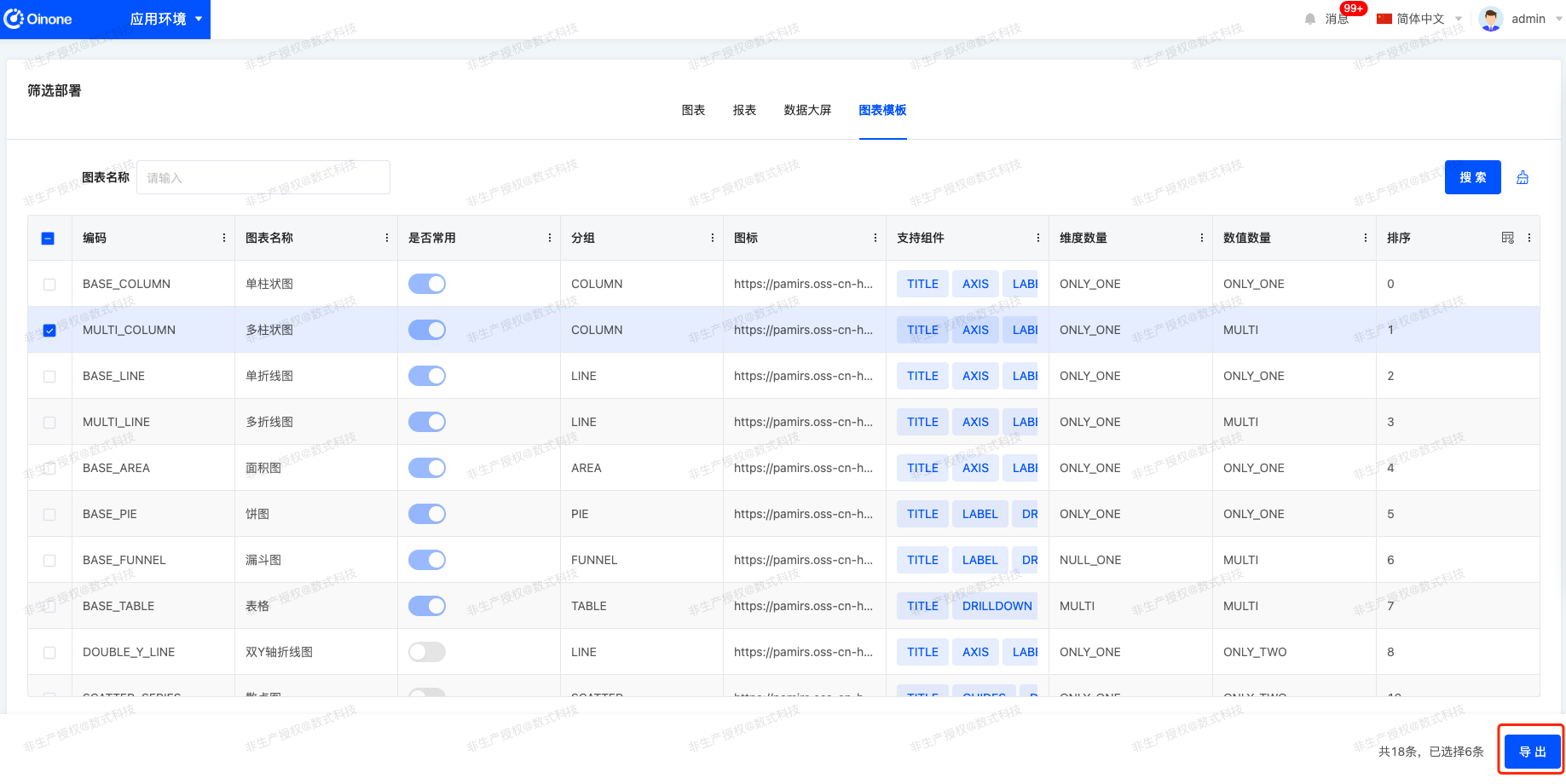The height and width of the screenshot is (784, 1566).
Task: Click the admin user avatar
Action: point(1491,19)
